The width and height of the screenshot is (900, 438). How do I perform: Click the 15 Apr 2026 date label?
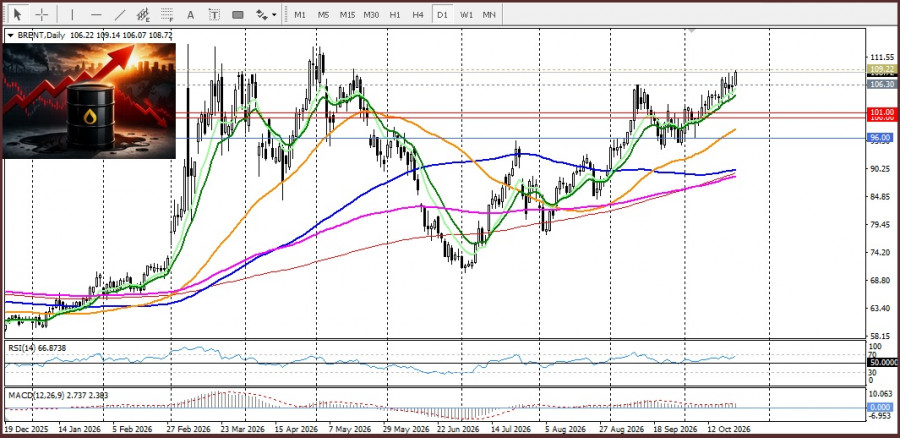point(296,429)
